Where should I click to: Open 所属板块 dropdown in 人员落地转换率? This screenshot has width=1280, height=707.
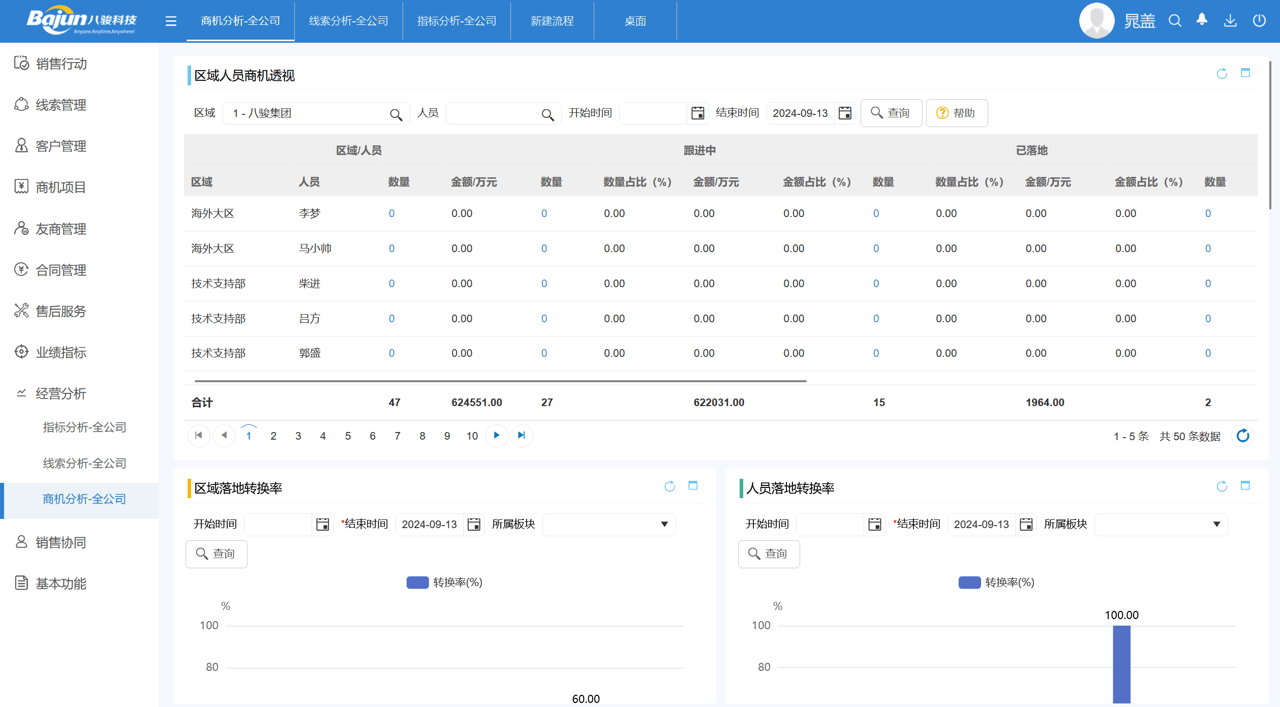click(x=1160, y=524)
